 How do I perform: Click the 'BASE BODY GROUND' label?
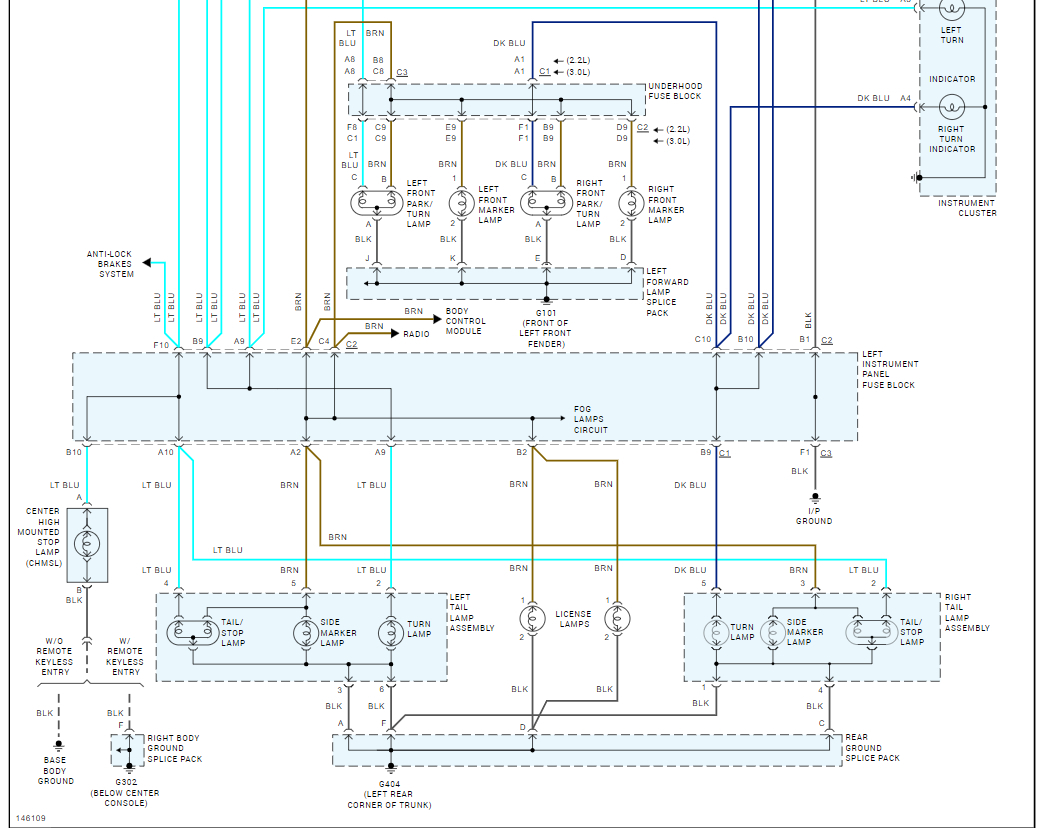pyautogui.click(x=55, y=770)
